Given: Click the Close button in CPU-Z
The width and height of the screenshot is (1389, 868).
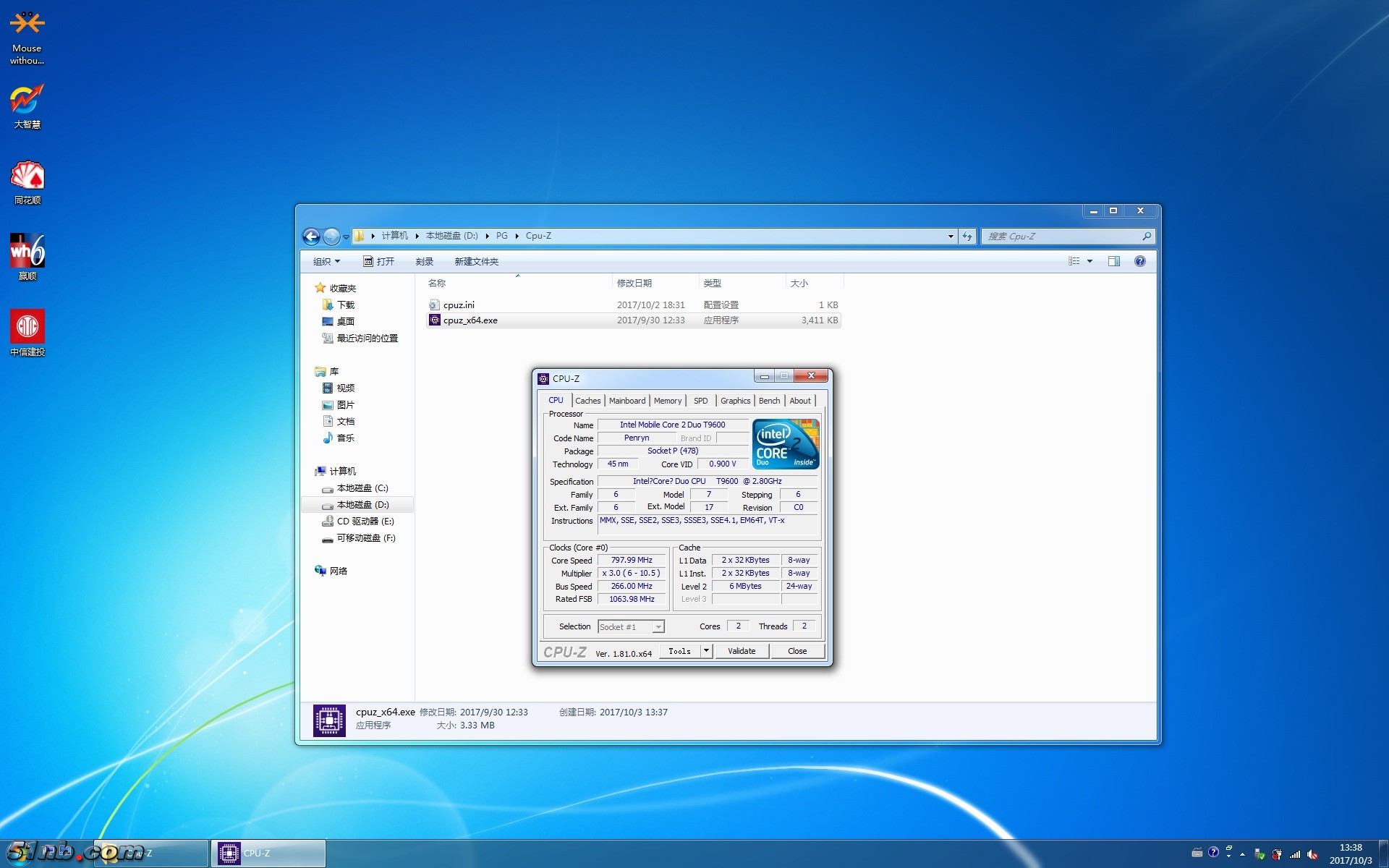Looking at the screenshot, I should (x=797, y=651).
